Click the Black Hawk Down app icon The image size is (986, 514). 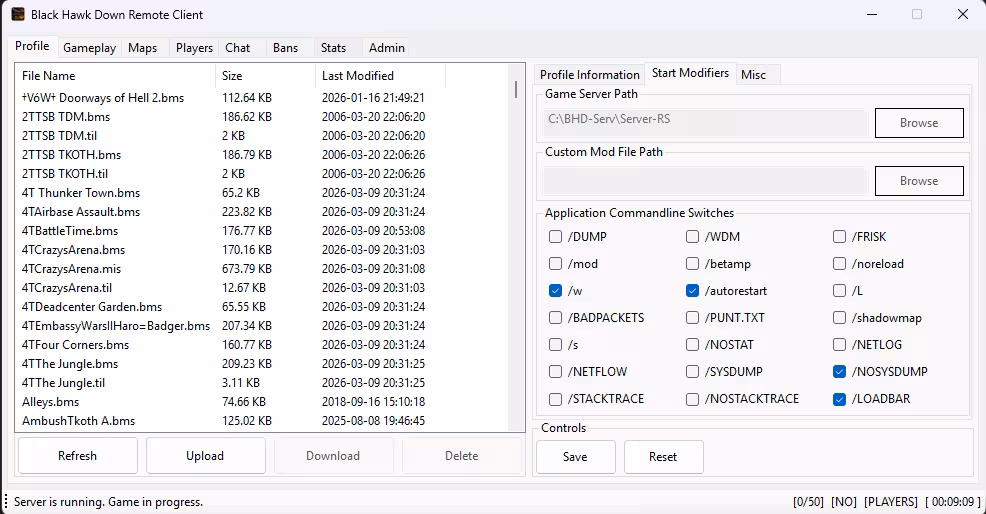(x=18, y=14)
